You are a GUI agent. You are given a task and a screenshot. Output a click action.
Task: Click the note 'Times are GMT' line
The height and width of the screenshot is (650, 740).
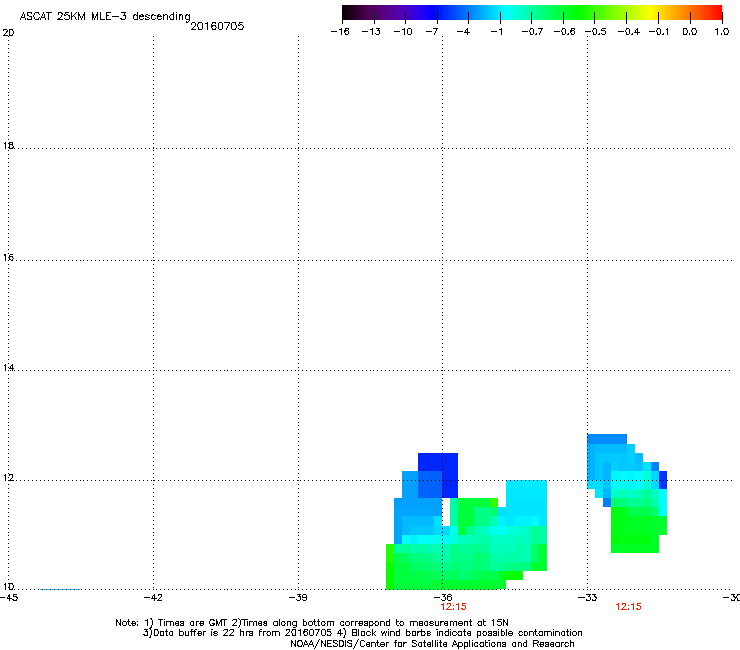(311, 623)
